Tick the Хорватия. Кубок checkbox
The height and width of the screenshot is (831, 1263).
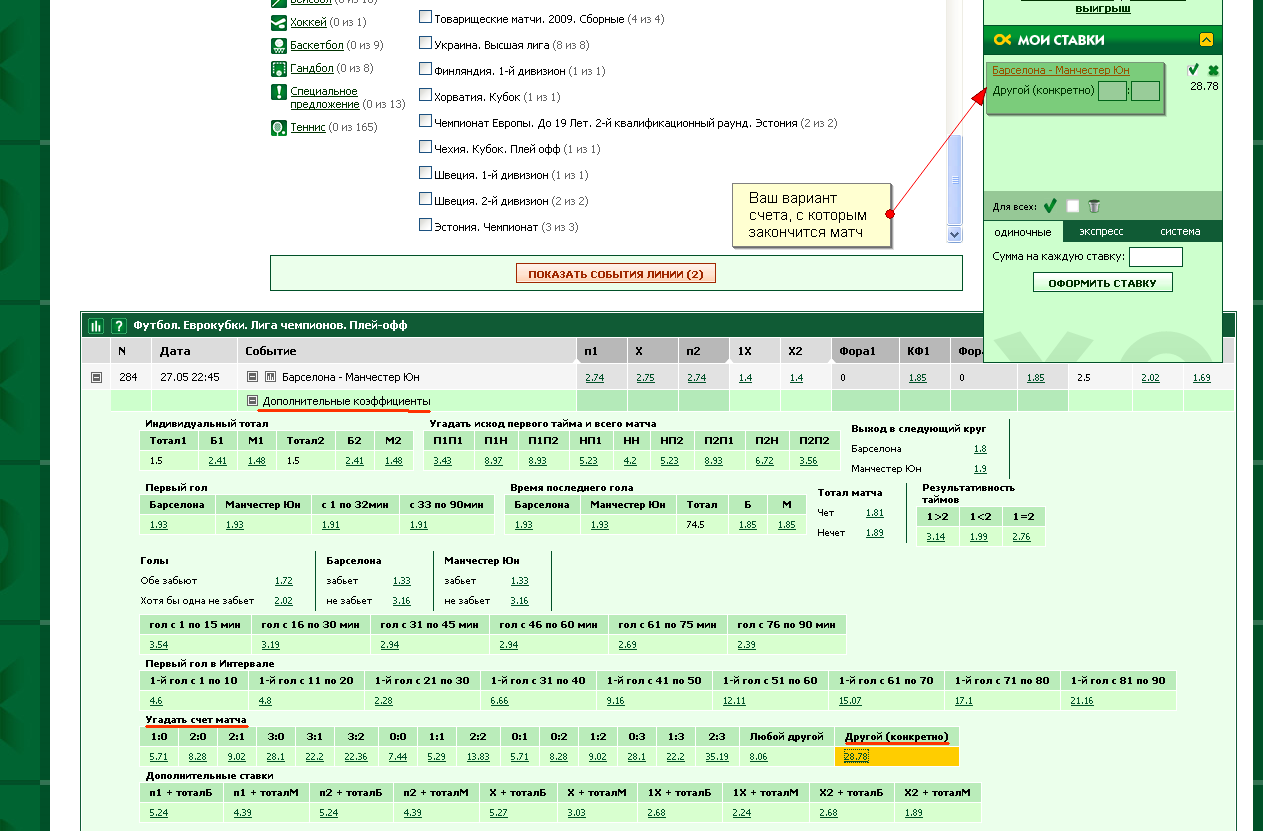pos(426,96)
